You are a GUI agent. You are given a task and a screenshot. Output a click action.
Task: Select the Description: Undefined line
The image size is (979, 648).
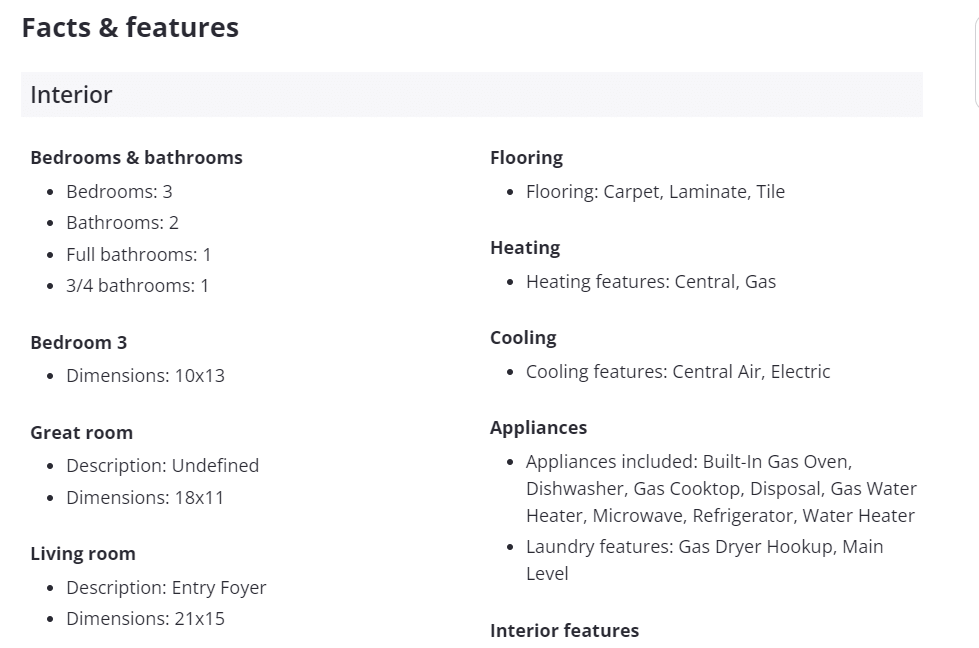point(162,466)
